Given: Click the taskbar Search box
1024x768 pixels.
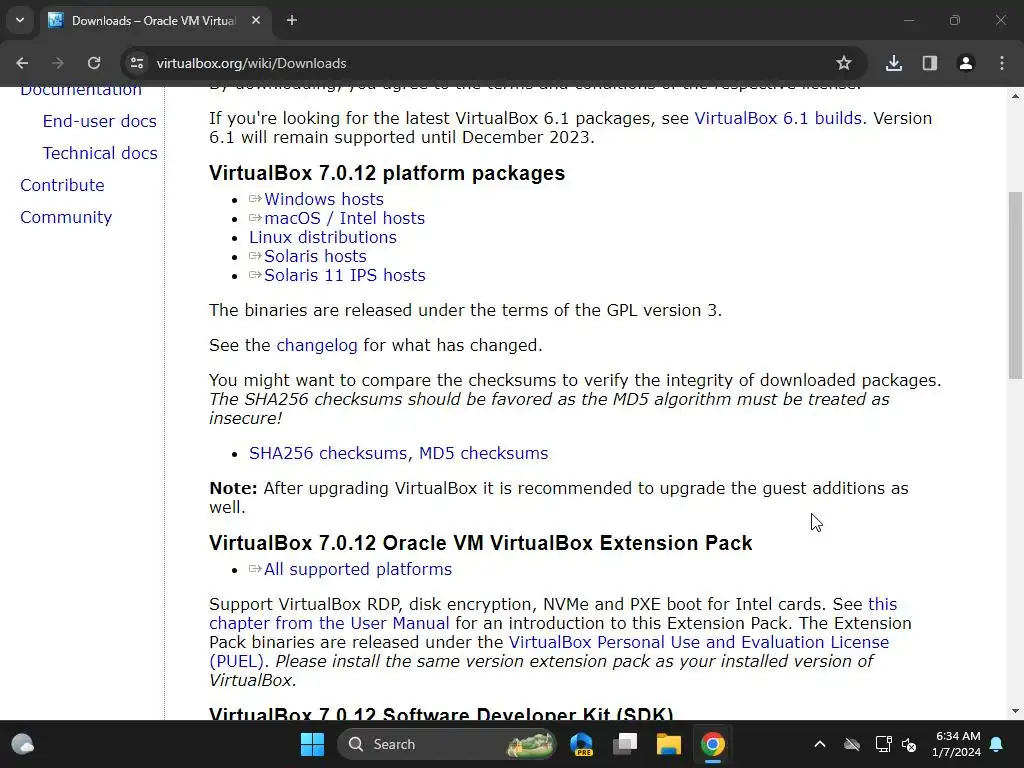Looking at the screenshot, I should click(x=449, y=744).
